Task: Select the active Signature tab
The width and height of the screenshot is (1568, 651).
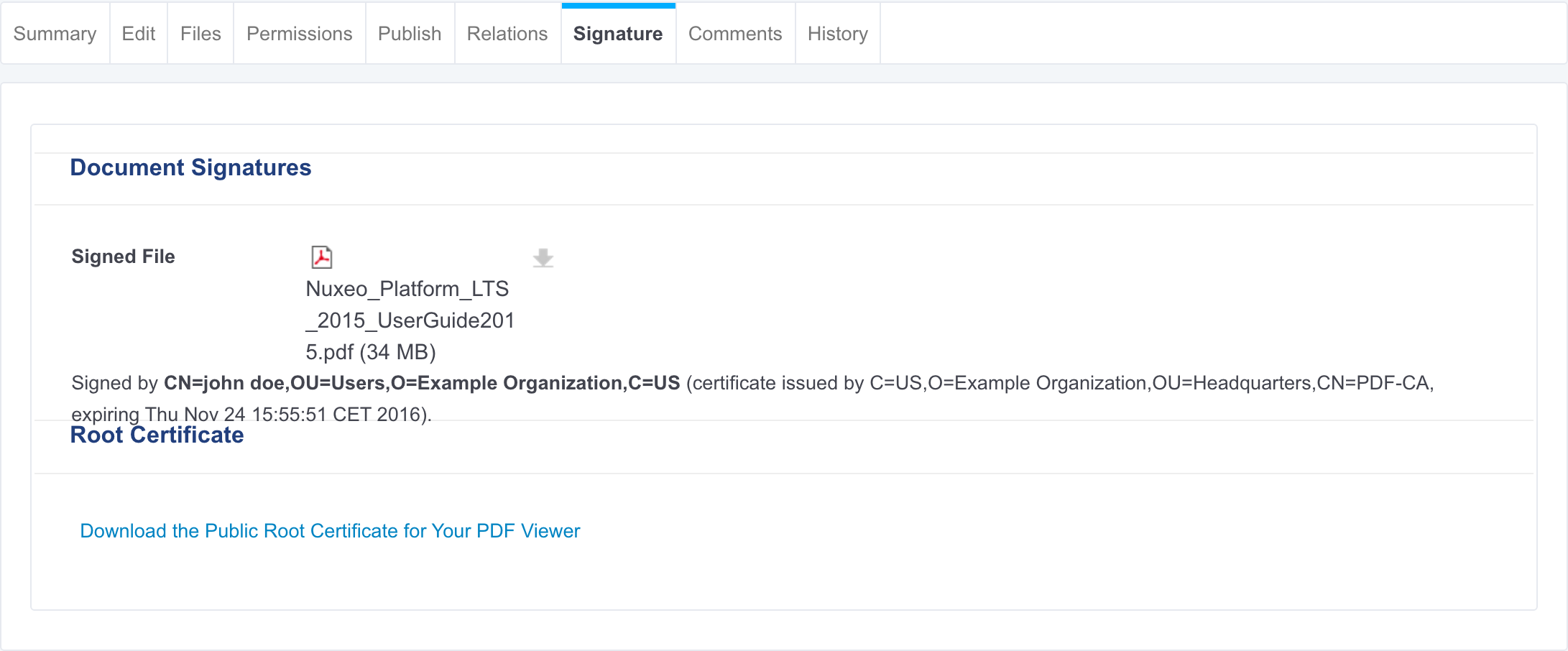Action: (x=618, y=34)
